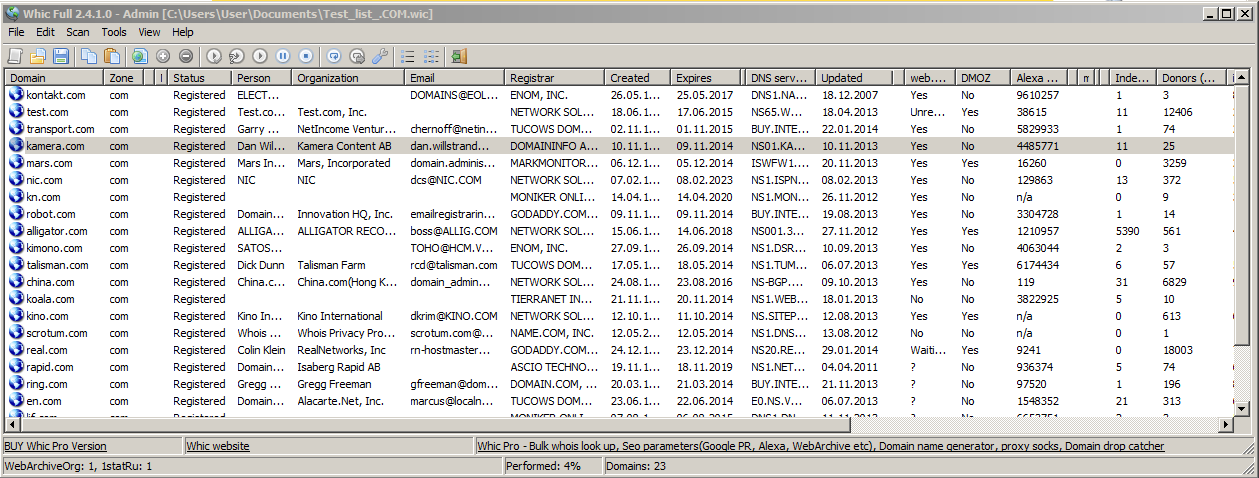Sort by the Registrar column header
The image size is (1259, 478).
tap(555, 77)
